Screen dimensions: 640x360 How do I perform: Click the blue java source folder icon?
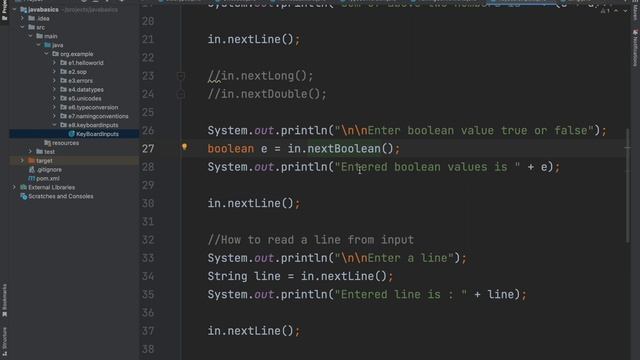(47, 45)
